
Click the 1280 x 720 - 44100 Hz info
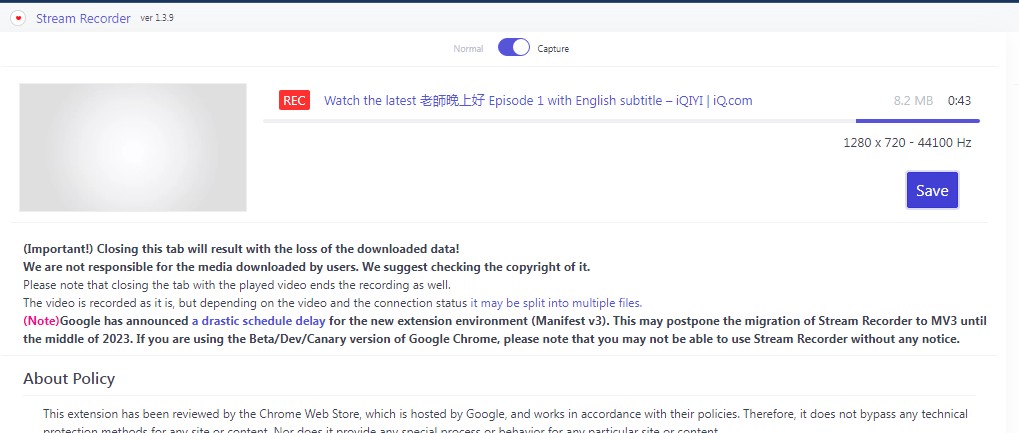pyautogui.click(x=907, y=142)
